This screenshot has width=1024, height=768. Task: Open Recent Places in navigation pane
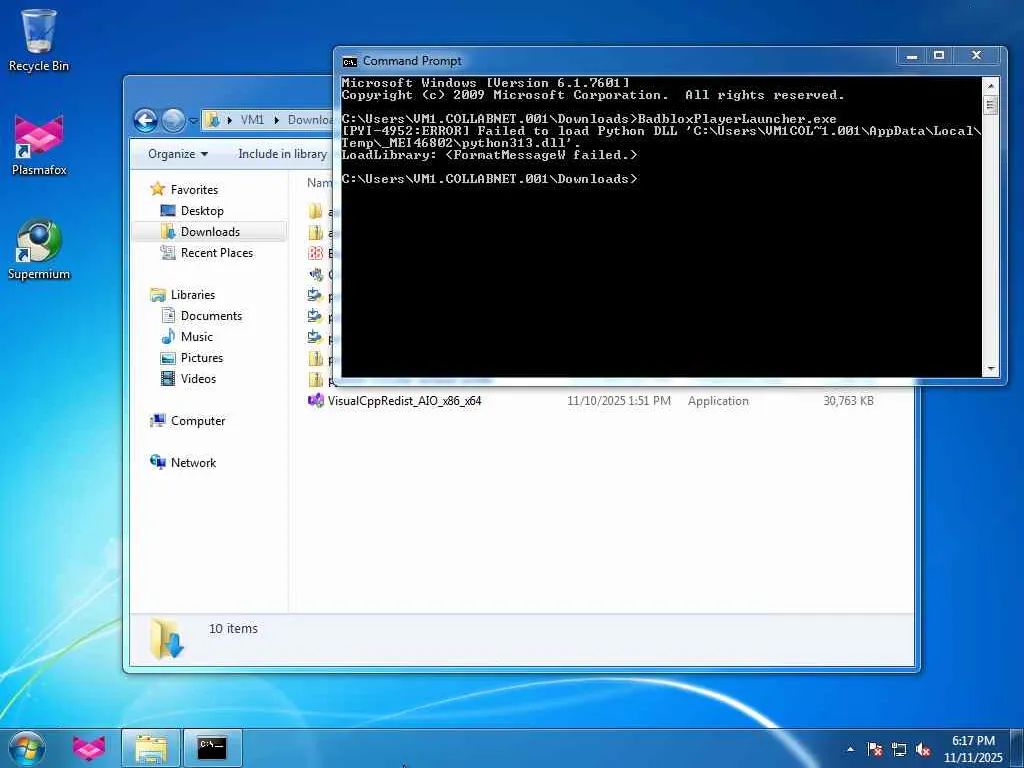coord(216,253)
